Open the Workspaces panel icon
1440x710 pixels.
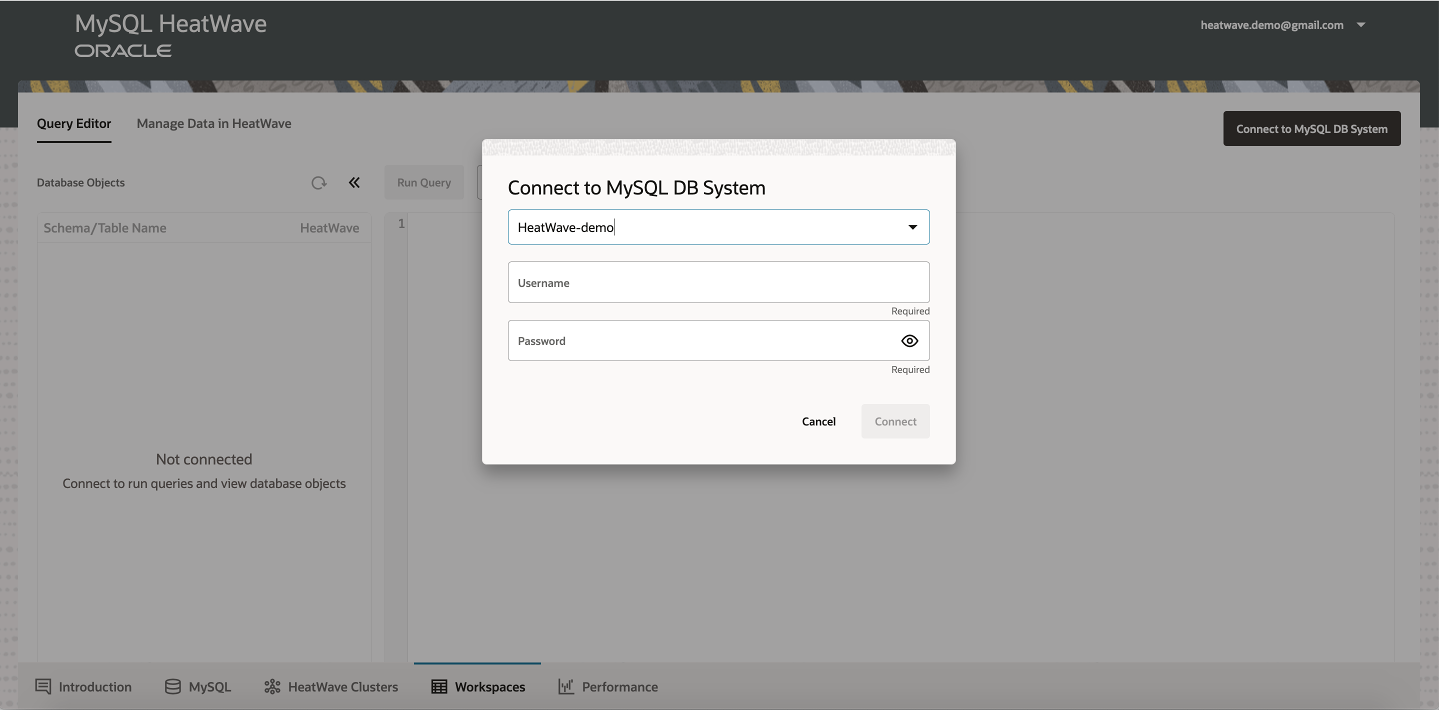[x=437, y=686]
